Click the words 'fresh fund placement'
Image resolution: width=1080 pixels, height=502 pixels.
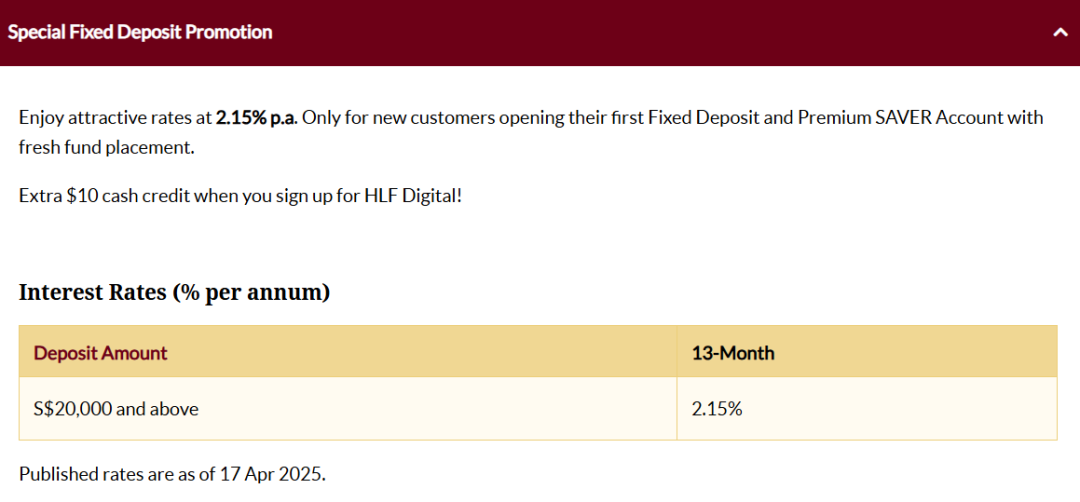[x=105, y=147]
